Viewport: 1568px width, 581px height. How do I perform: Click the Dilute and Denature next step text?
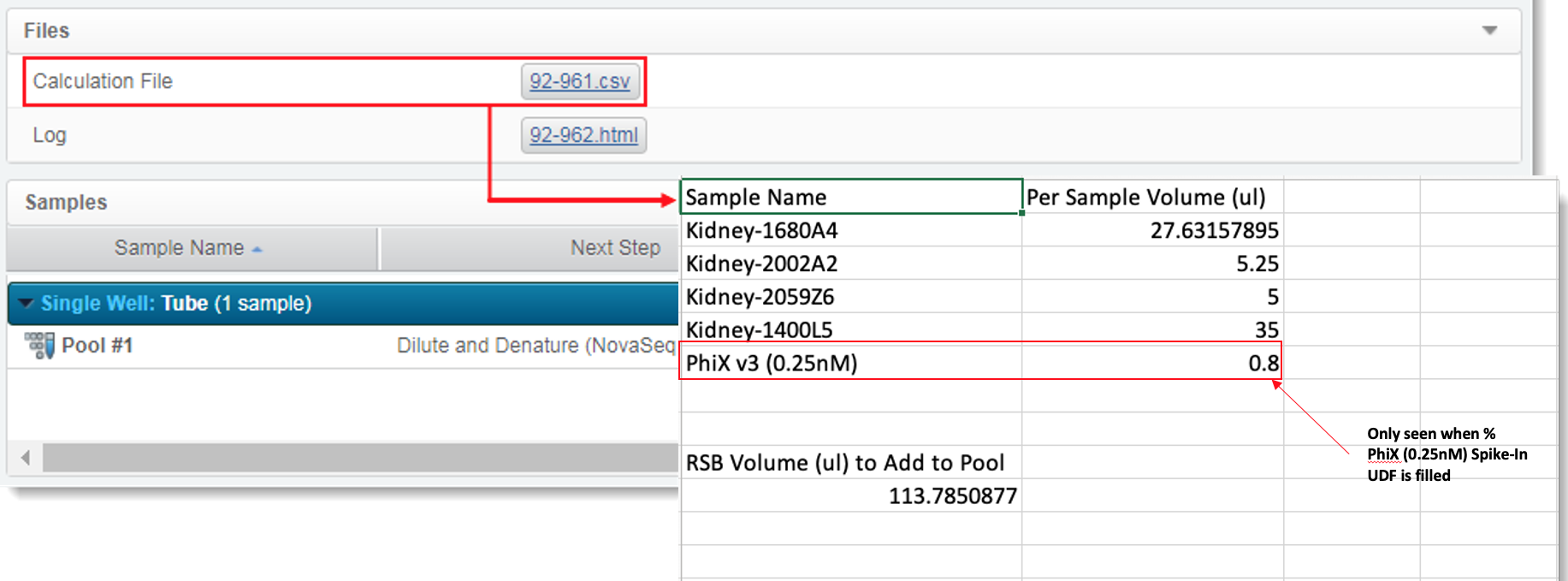tap(535, 346)
